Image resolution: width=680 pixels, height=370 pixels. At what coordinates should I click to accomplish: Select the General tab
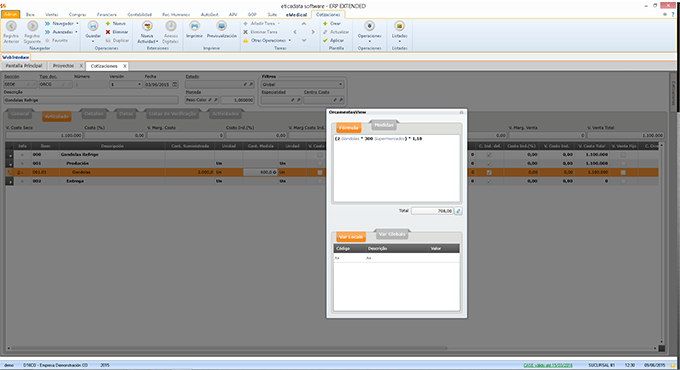pyautogui.click(x=20, y=114)
